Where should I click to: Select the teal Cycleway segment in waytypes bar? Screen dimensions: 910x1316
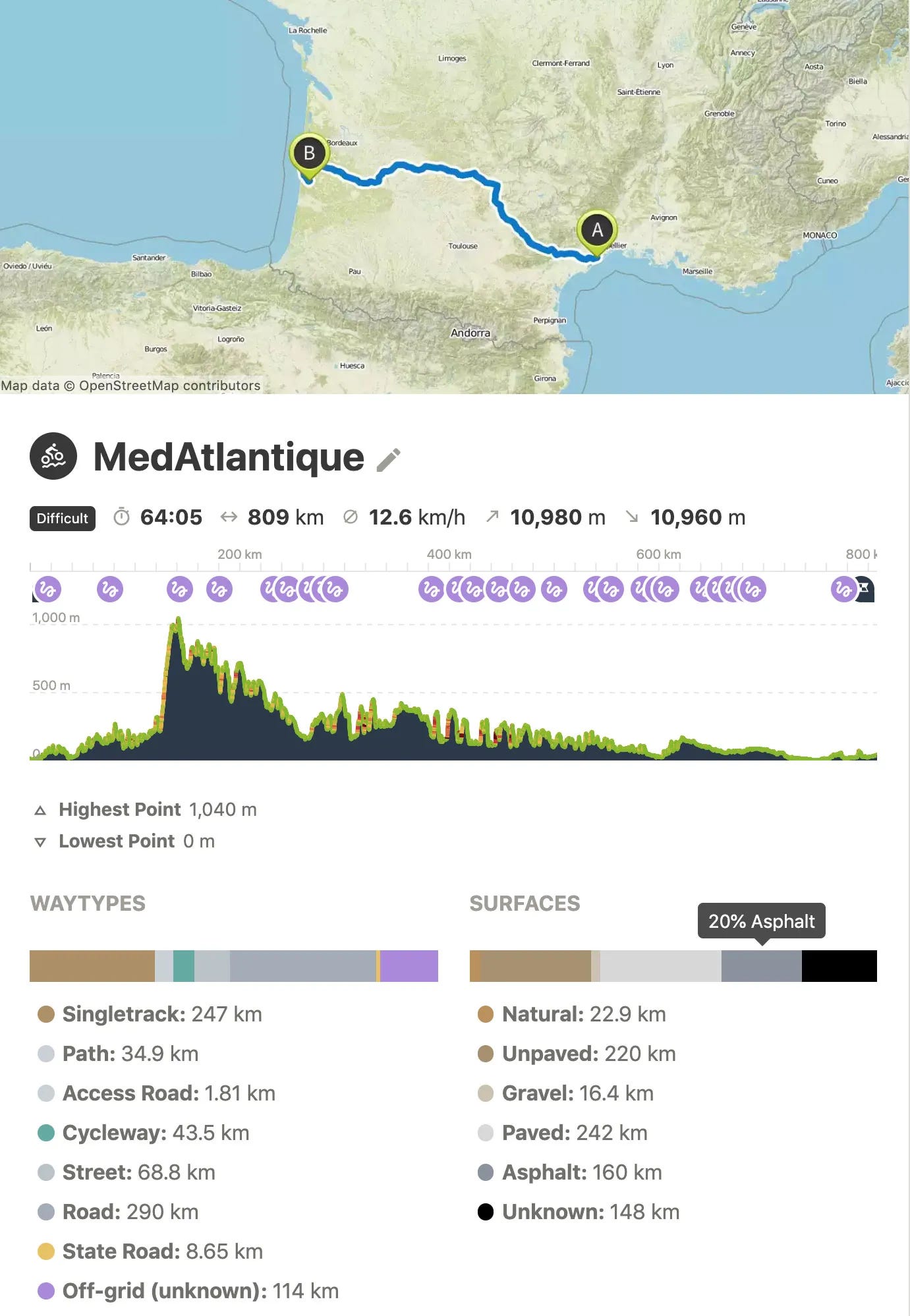pos(184,966)
